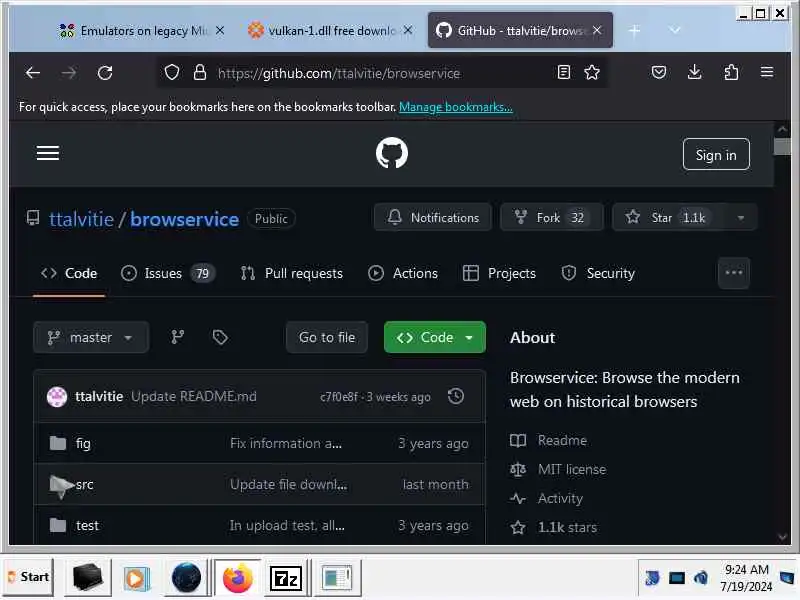The image size is (800, 600).
Task: Expand the master branch dropdown
Action: [x=91, y=337]
